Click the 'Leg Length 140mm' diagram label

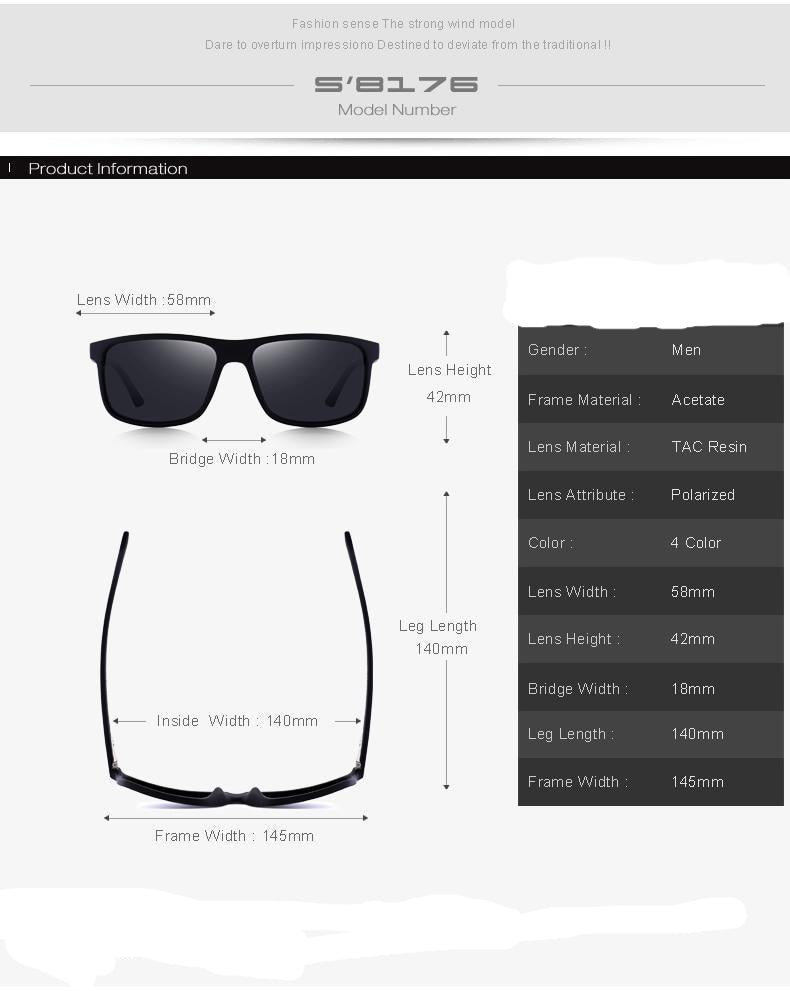point(439,637)
